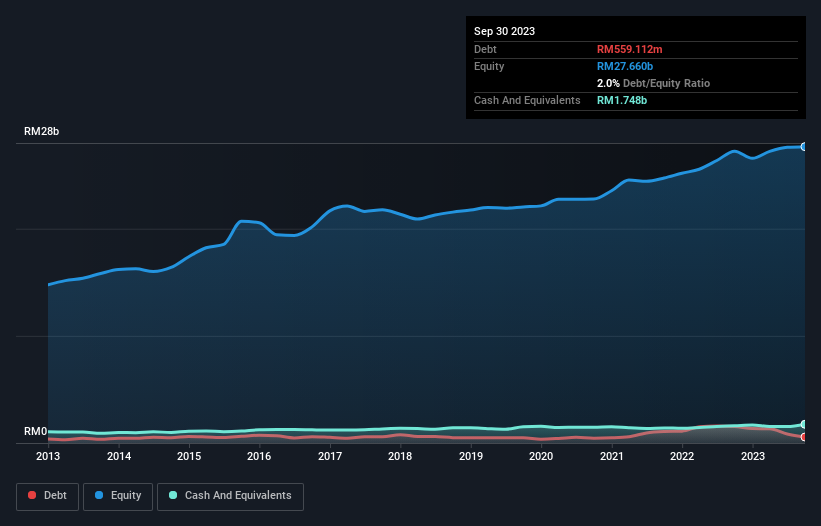The width and height of the screenshot is (821, 526).
Task: Hide Cash And Equivalents via legend button
Action: tap(230, 496)
